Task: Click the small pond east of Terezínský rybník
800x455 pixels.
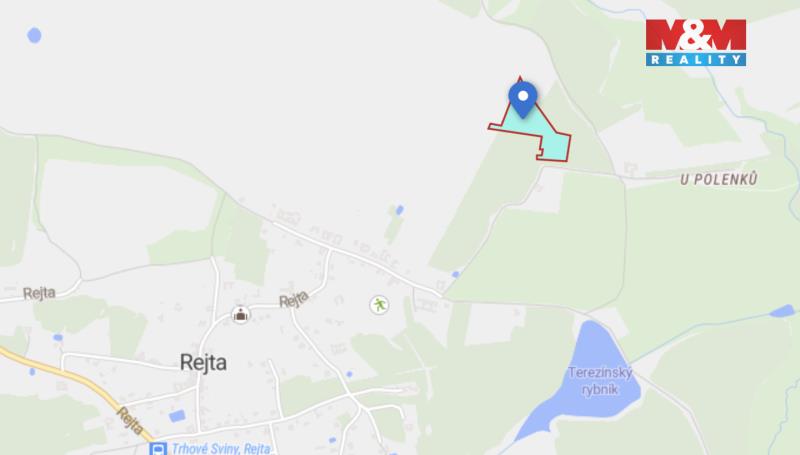Action: tap(782, 311)
